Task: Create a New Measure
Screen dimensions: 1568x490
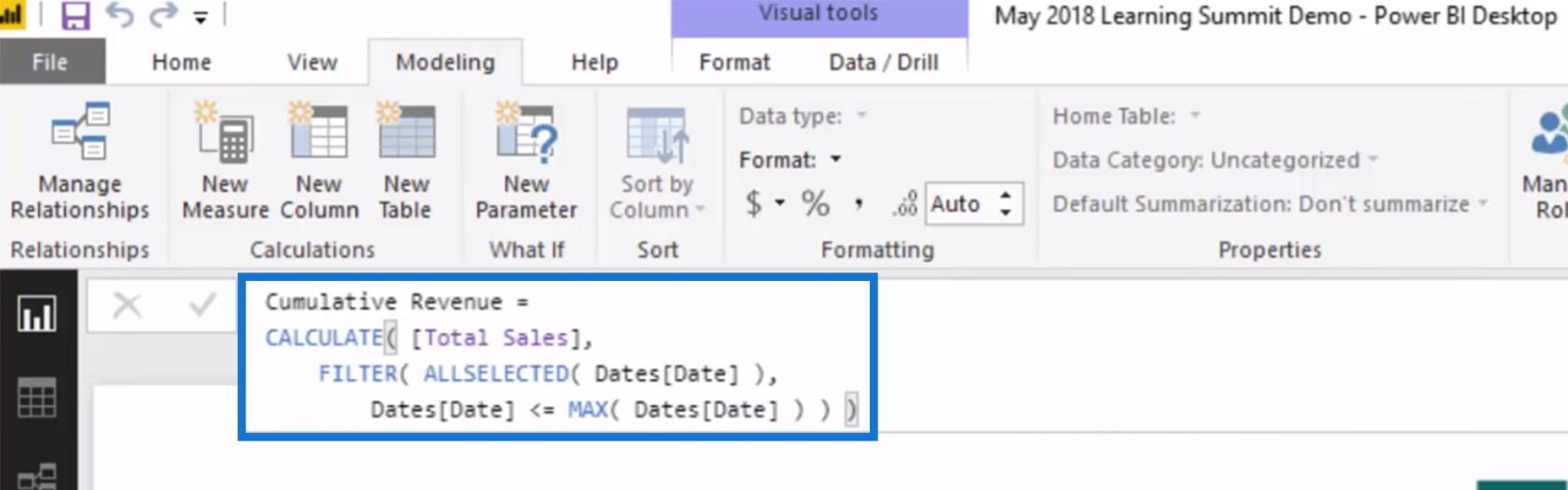Action: [x=225, y=161]
